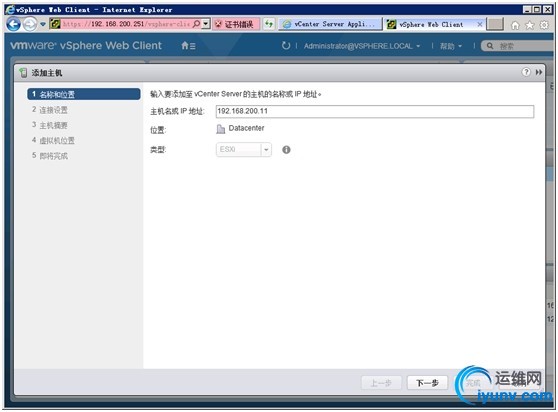Viewport: 558px width, 412px height.
Task: Open the ESXi type dropdown
Action: [244, 149]
